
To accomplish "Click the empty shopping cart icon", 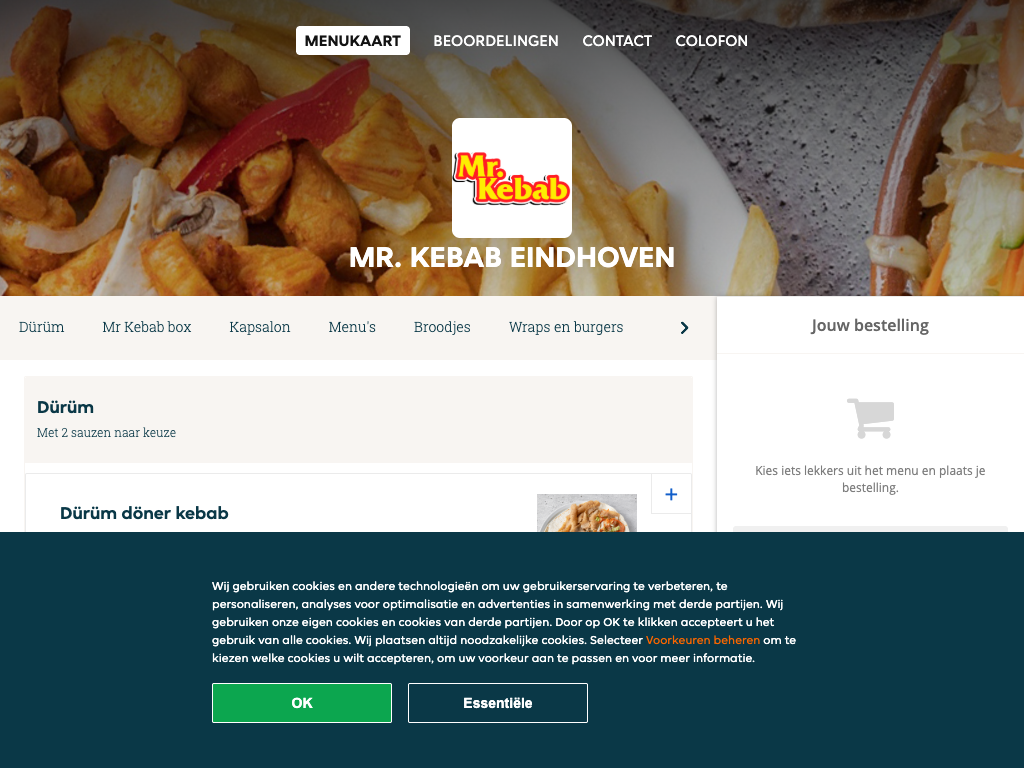I will [x=871, y=418].
